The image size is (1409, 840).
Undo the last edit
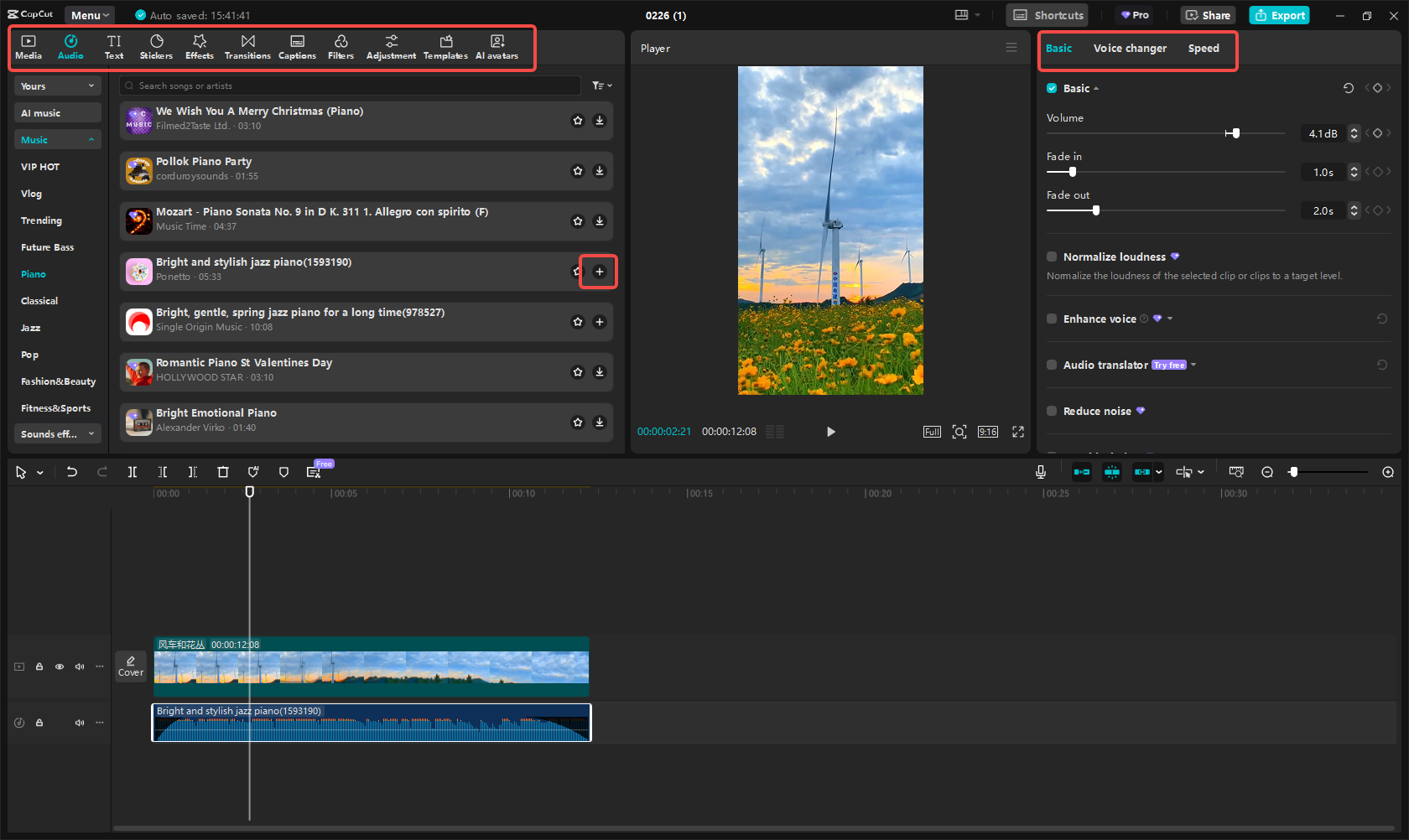72,471
